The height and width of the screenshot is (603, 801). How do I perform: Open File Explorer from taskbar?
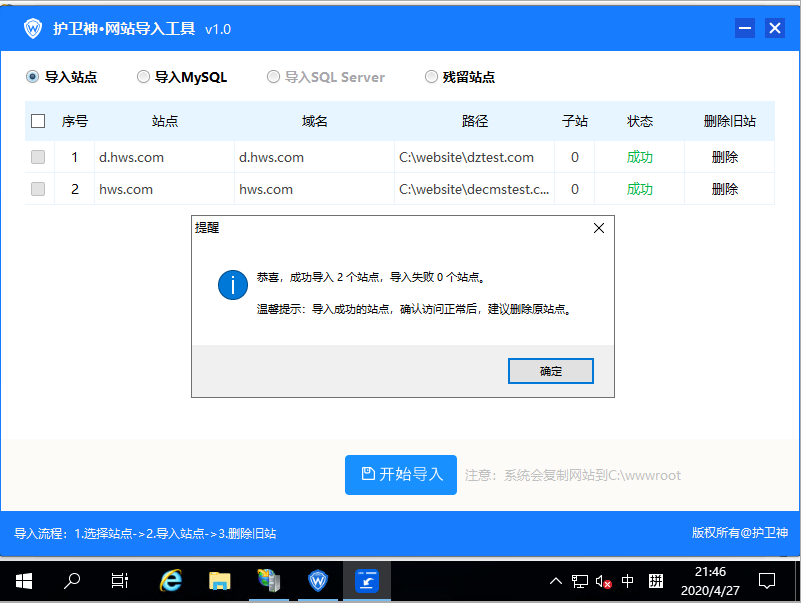point(220,580)
